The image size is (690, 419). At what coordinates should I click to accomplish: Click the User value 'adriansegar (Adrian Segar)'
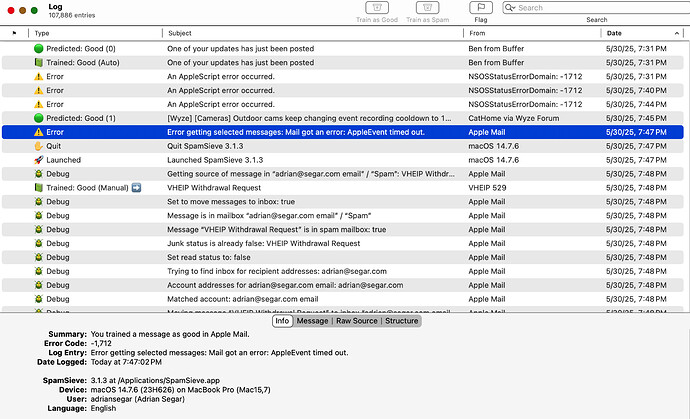[137, 399]
